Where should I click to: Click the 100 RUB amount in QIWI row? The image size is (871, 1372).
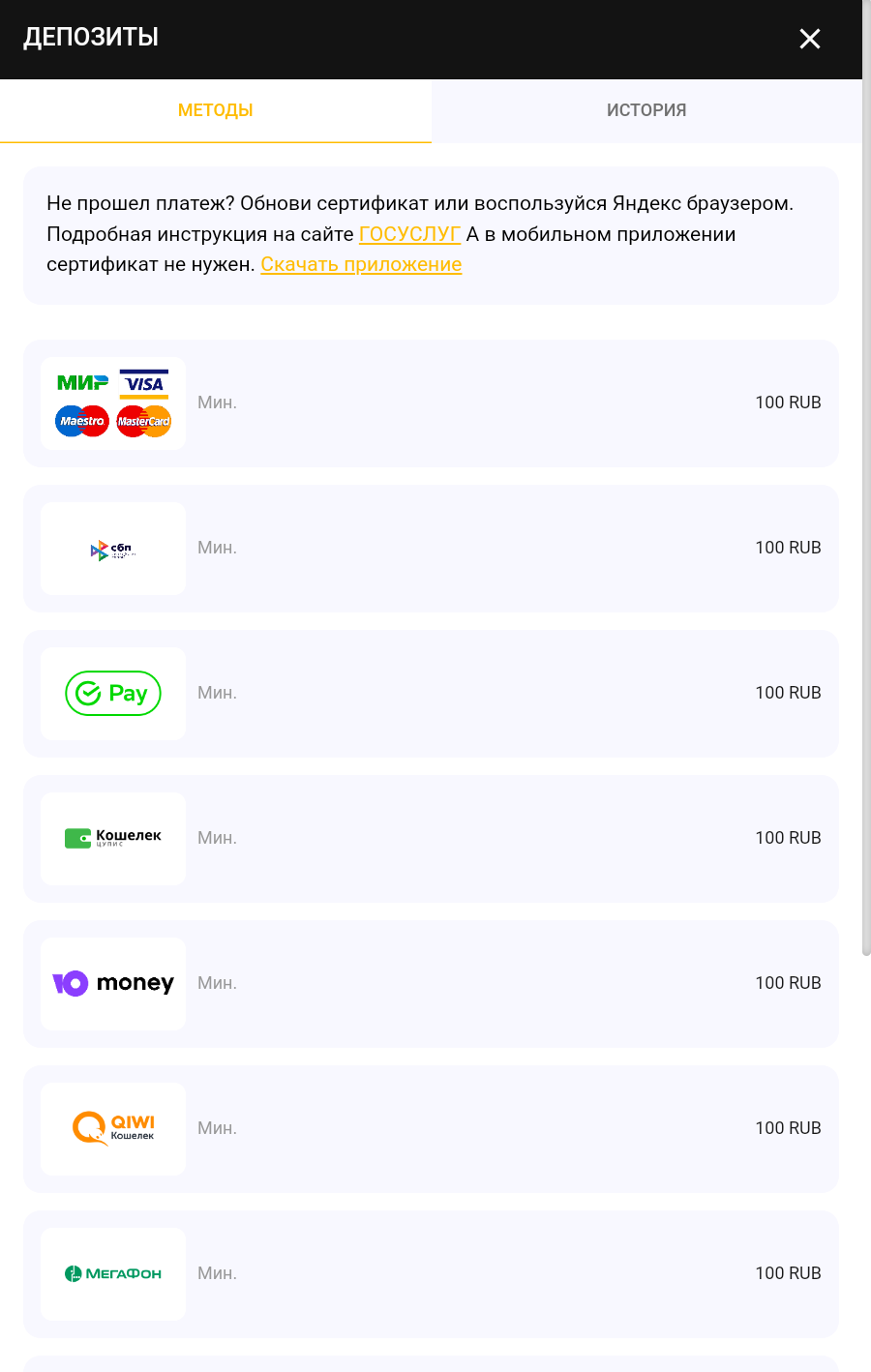click(788, 1128)
